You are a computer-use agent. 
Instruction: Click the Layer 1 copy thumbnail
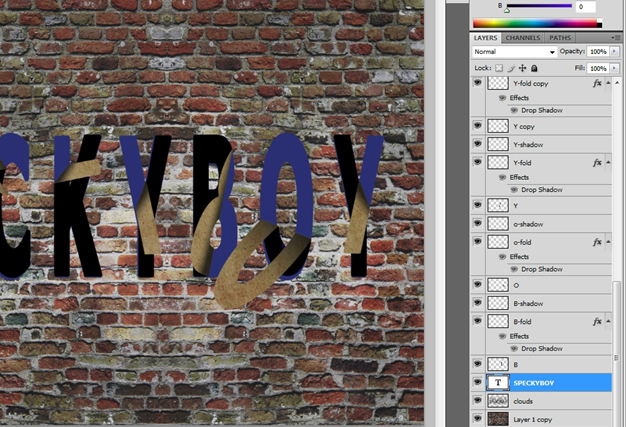pyautogui.click(x=498, y=419)
